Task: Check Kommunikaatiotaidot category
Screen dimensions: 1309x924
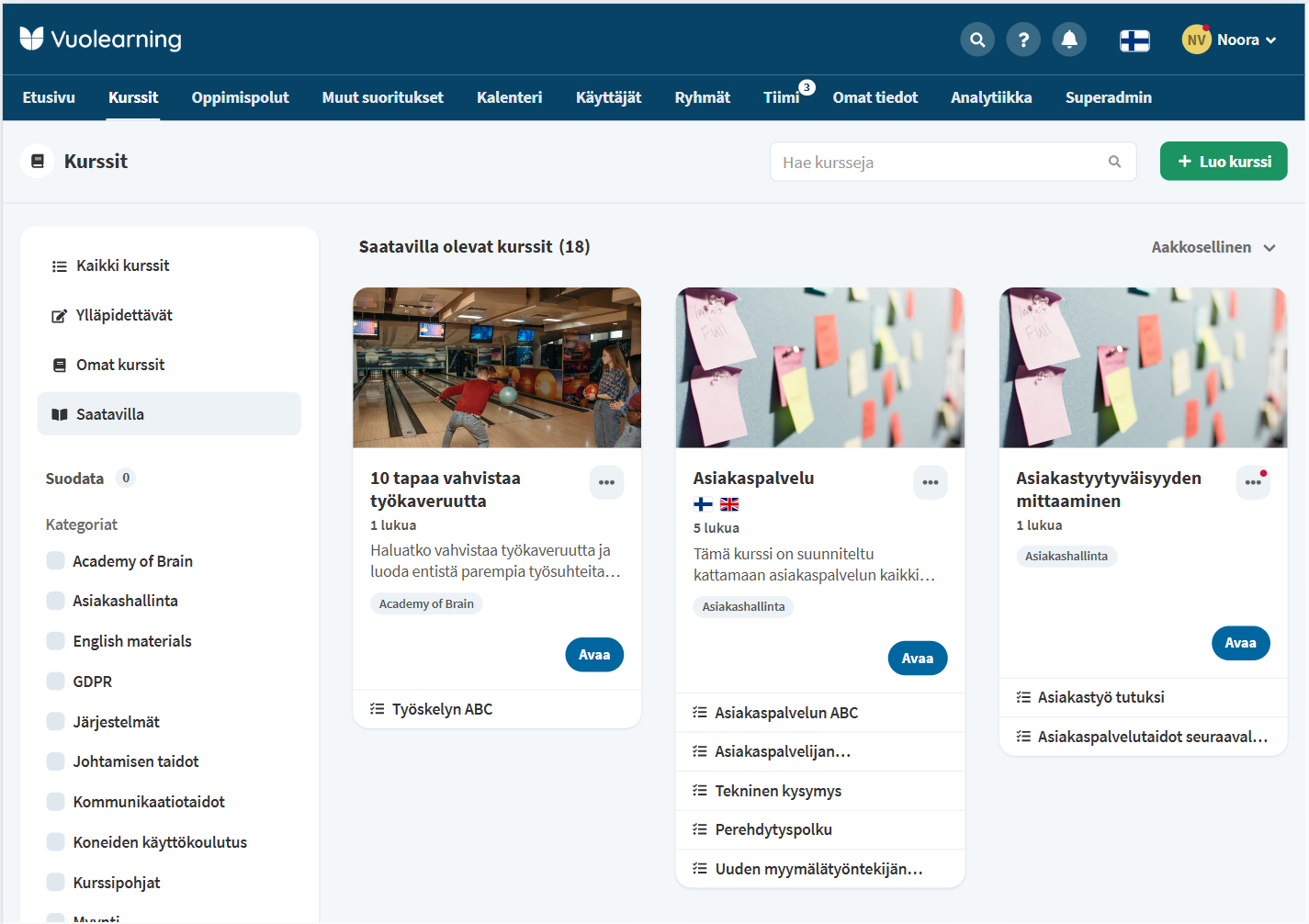Action: pos(56,802)
